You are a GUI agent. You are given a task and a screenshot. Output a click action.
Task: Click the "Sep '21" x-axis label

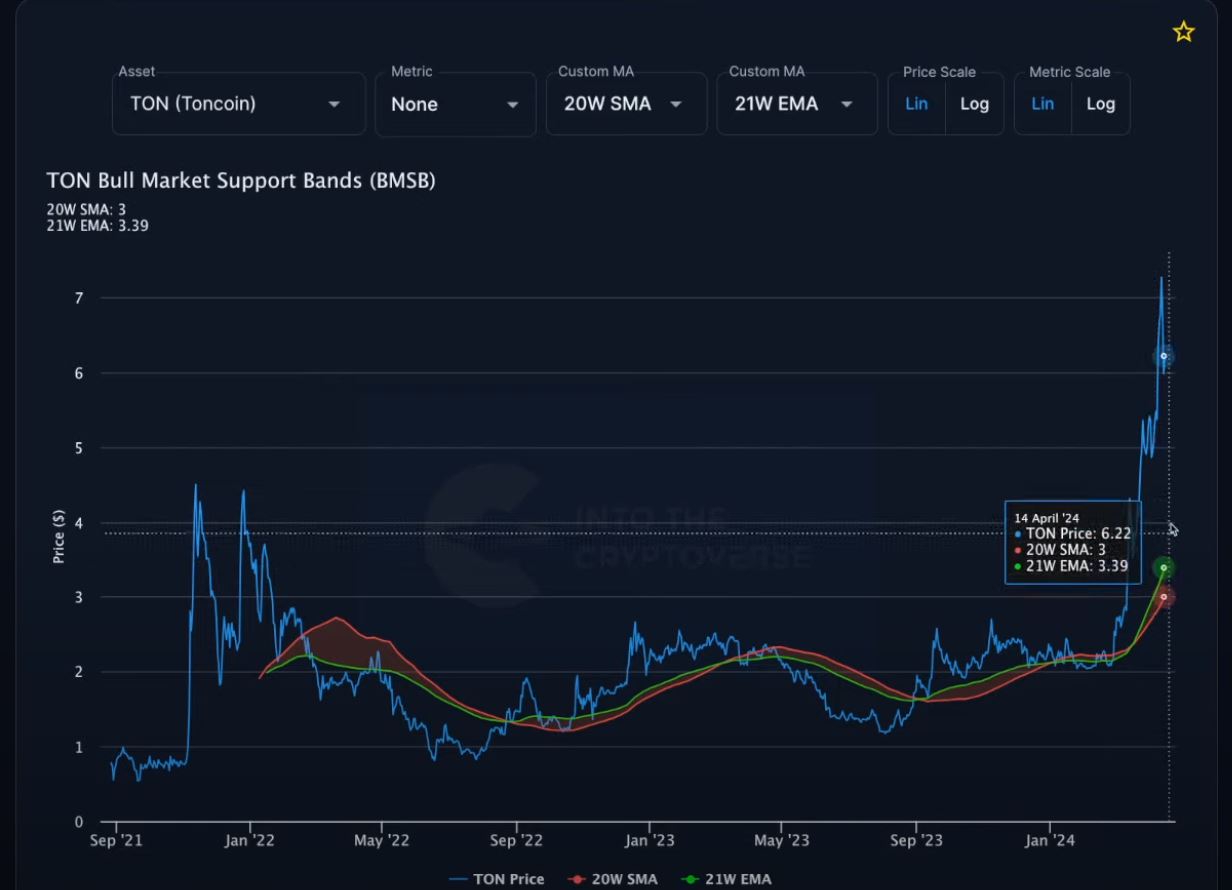(116, 841)
